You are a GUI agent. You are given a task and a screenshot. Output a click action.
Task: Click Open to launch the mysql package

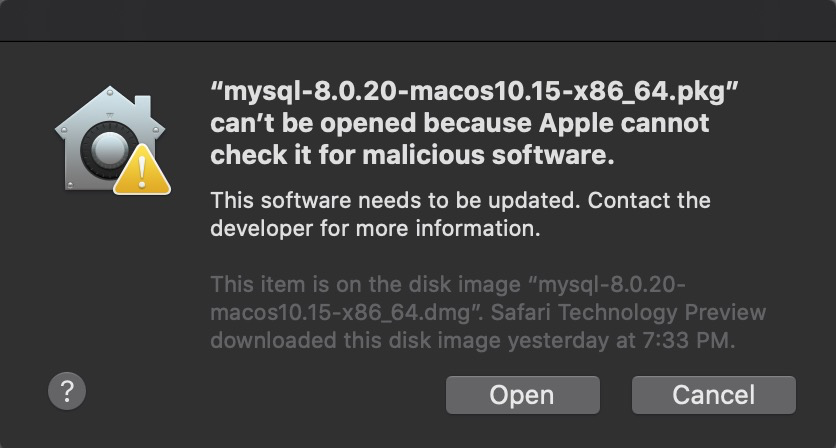click(x=522, y=395)
